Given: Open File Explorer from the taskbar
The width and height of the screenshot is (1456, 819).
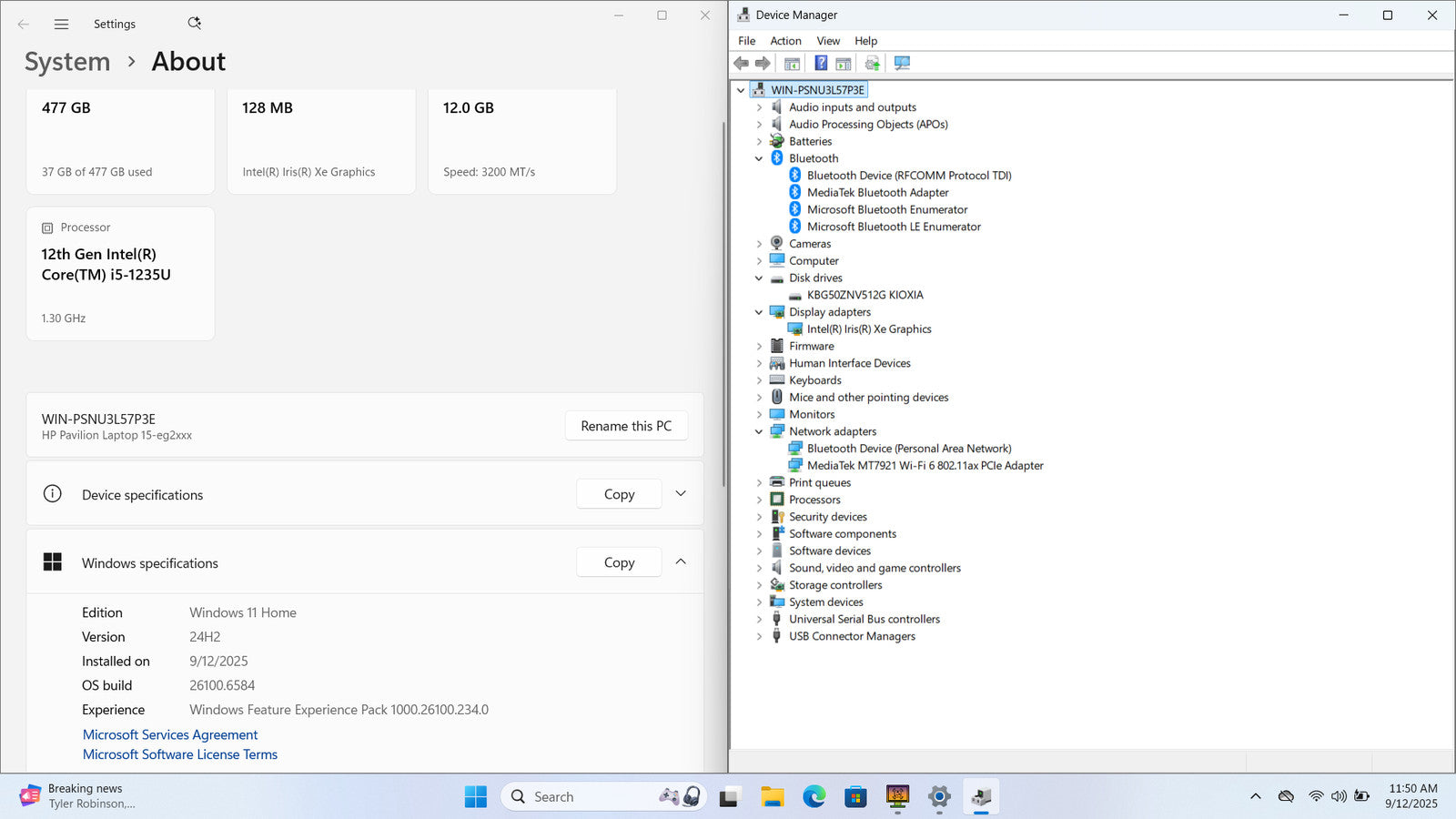Looking at the screenshot, I should coord(772,797).
